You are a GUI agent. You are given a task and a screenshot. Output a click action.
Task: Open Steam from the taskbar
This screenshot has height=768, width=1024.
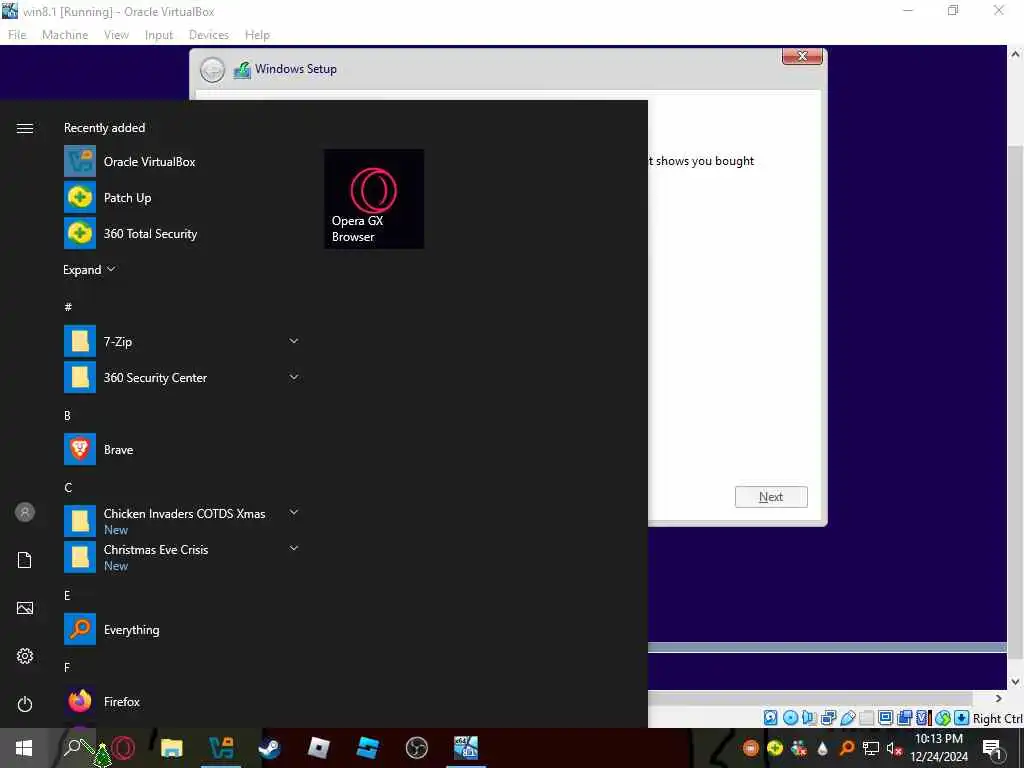coord(270,748)
